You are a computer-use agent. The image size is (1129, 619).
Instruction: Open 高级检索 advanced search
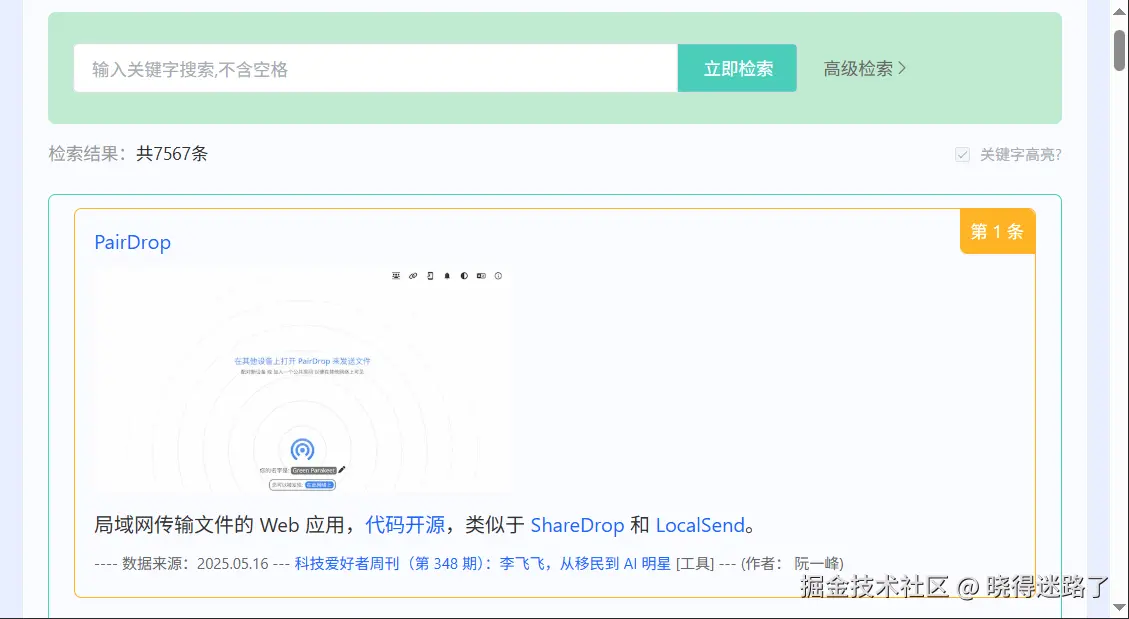click(864, 68)
